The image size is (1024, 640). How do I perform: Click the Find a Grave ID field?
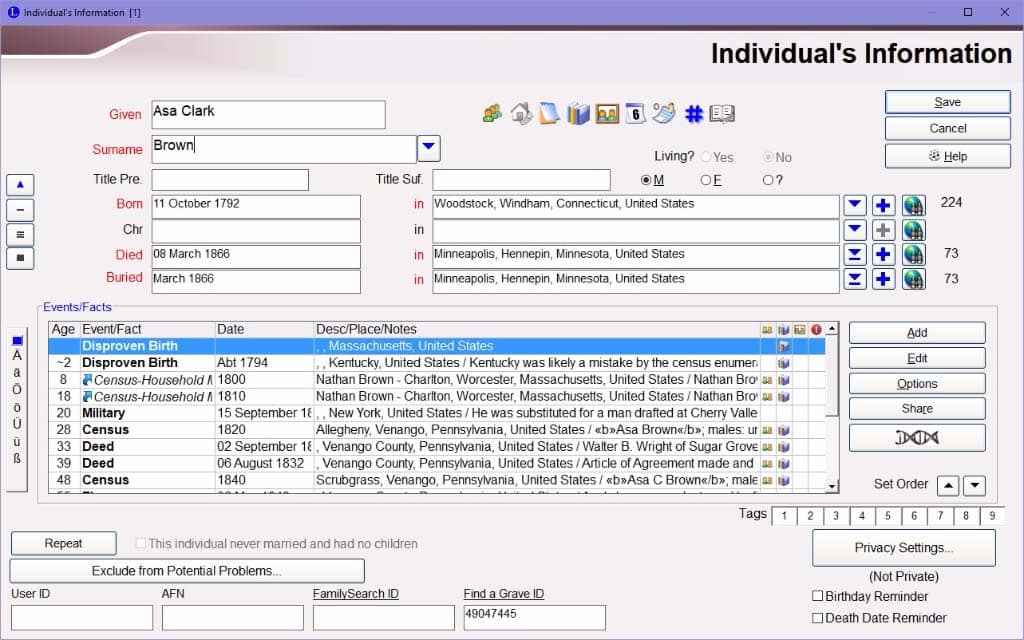pos(534,618)
